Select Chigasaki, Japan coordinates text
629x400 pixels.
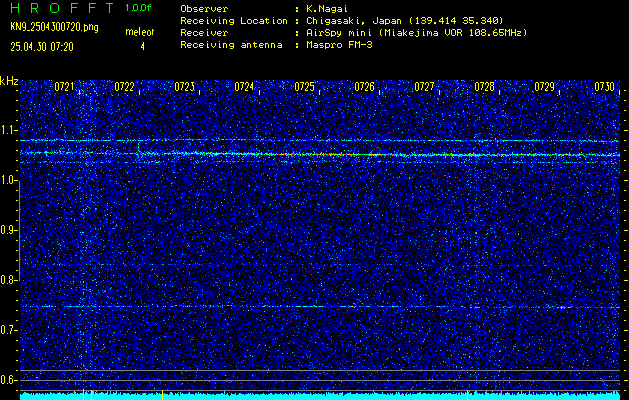point(403,21)
